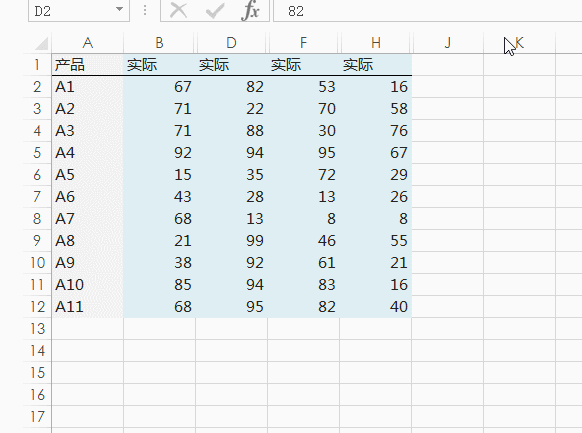Click cell with value 70
The width and height of the screenshot is (582, 433).
click(x=303, y=109)
